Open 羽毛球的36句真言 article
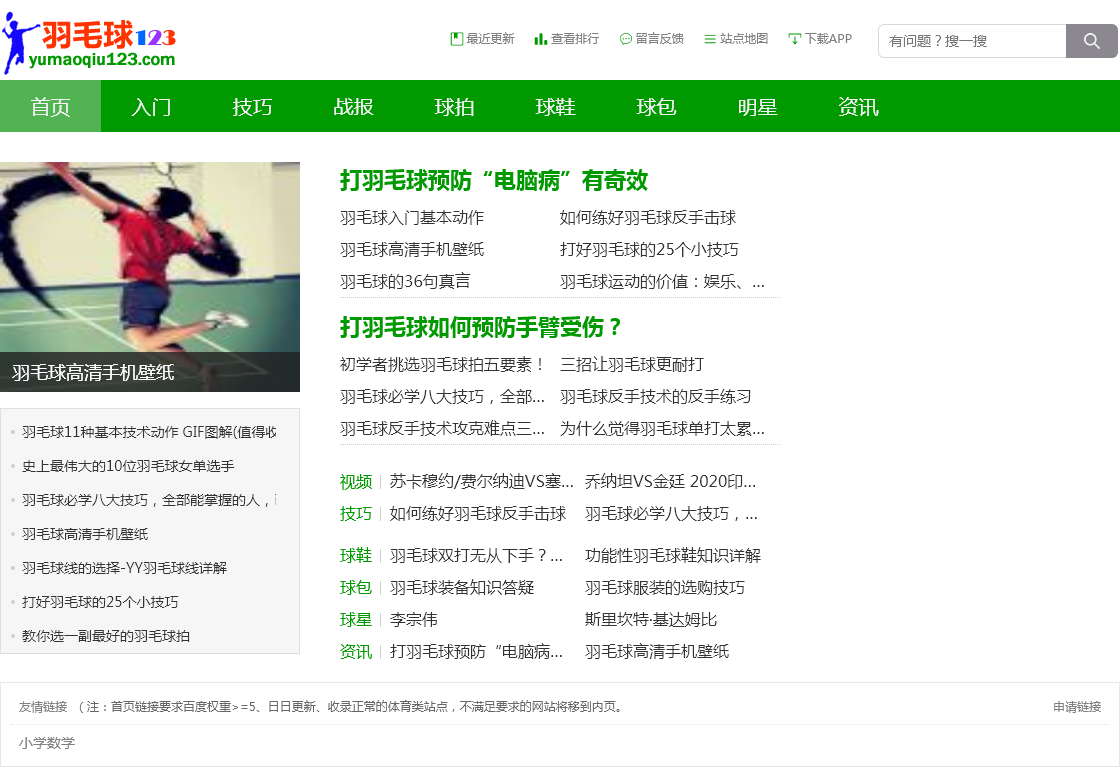 [x=405, y=281]
